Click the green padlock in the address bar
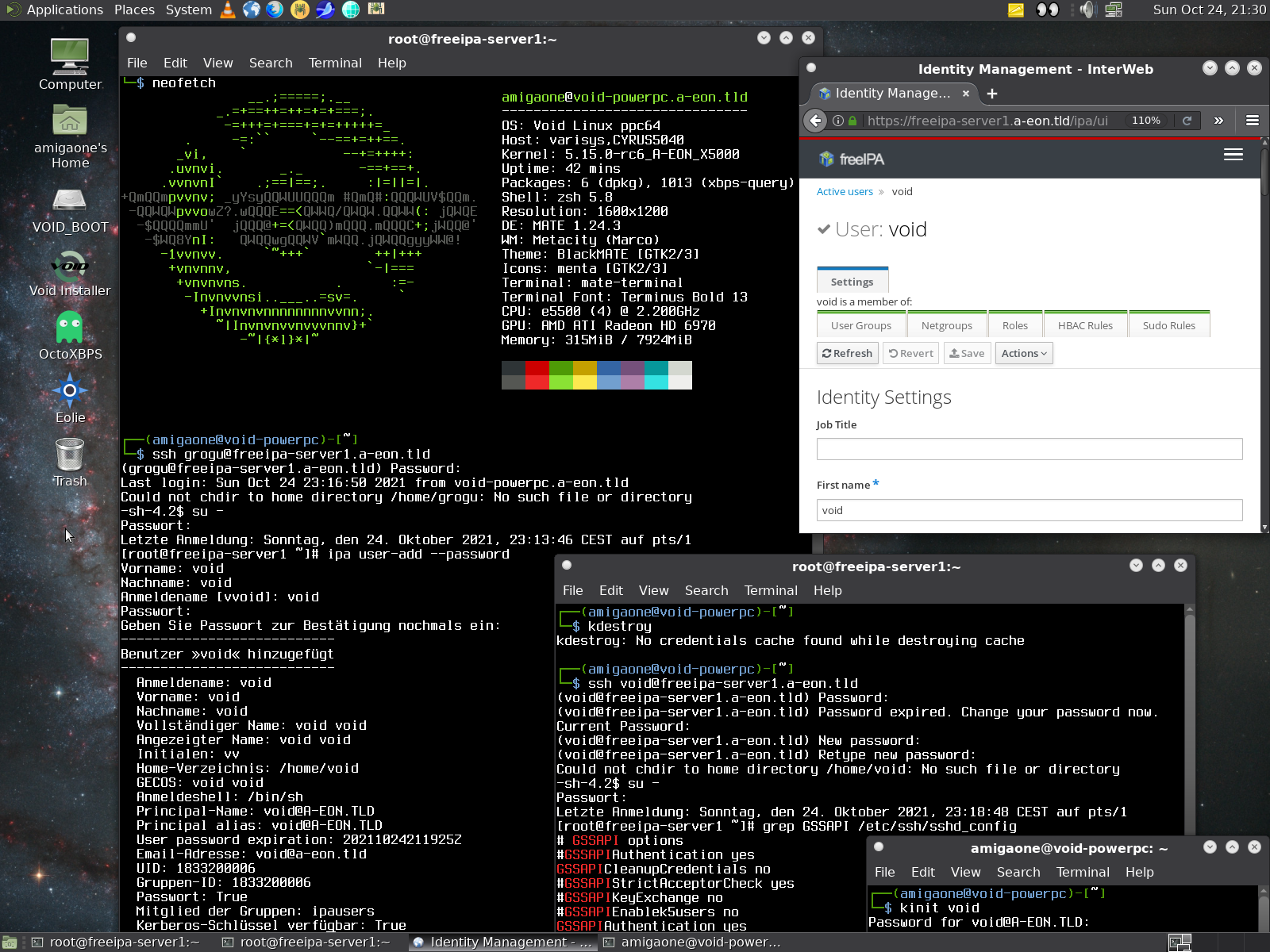The height and width of the screenshot is (952, 1270). click(852, 121)
